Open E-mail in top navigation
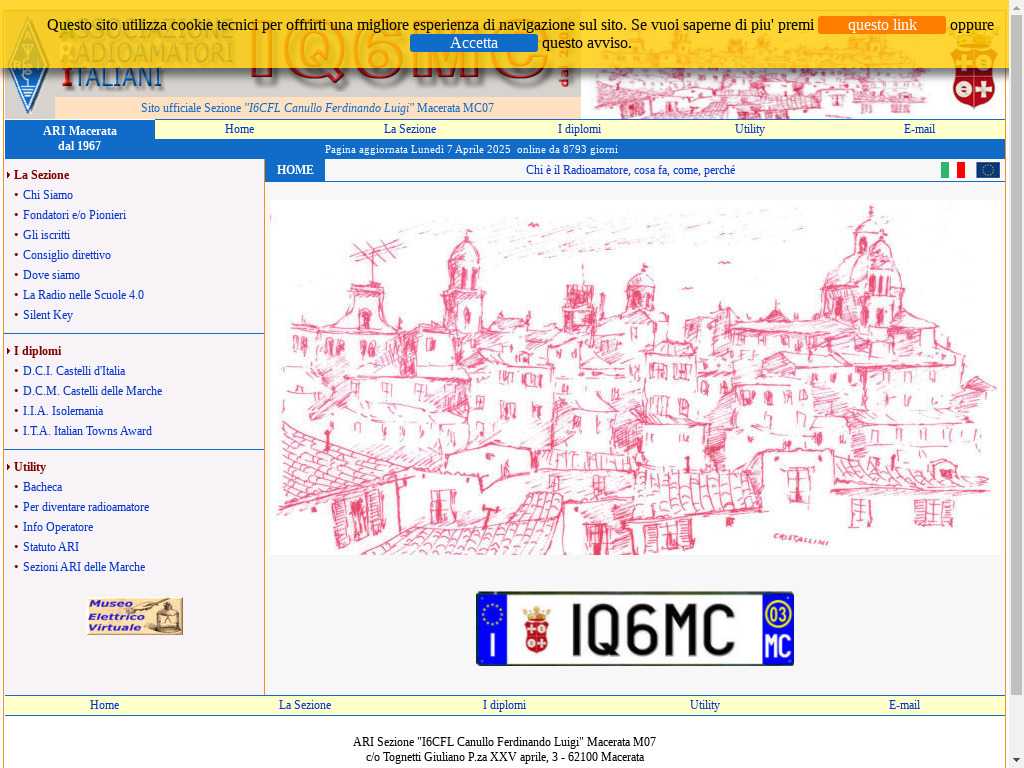Image resolution: width=1024 pixels, height=768 pixels. [x=920, y=129]
